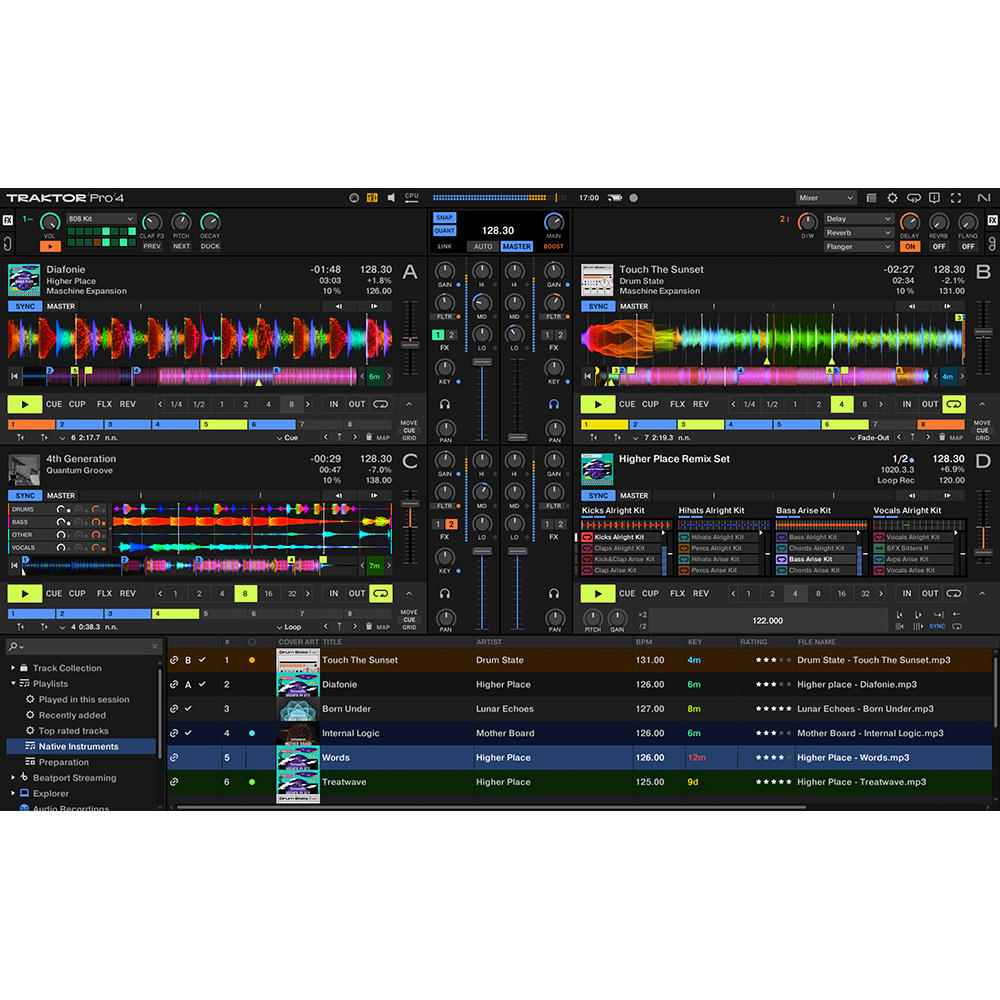
Task: Collapse the Playlists tree in the browser
Action: pos(12,685)
